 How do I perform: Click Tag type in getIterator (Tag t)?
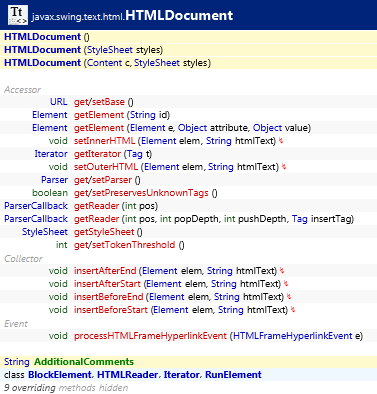(x=134, y=154)
